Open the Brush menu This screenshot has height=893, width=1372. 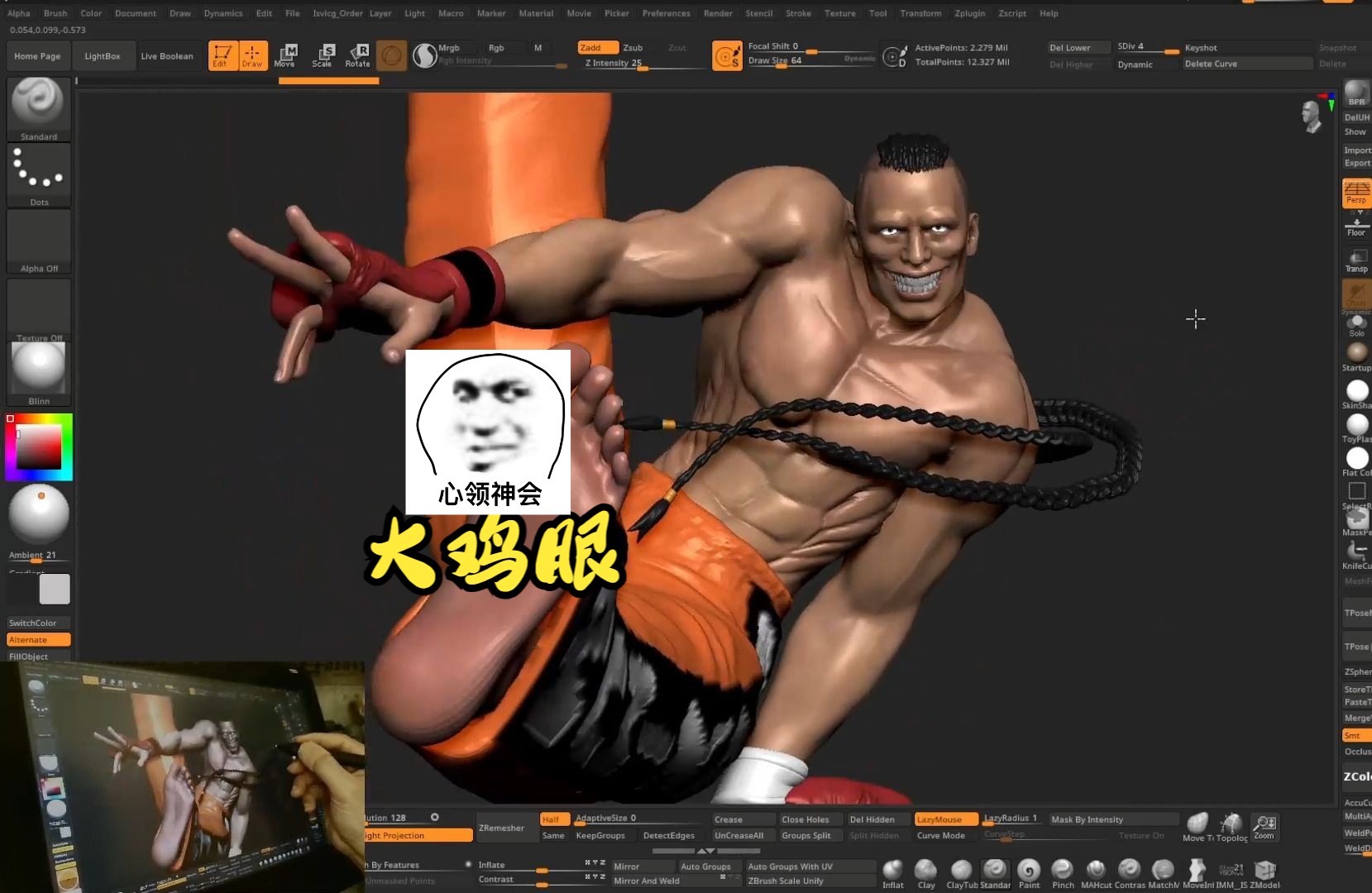click(x=55, y=13)
